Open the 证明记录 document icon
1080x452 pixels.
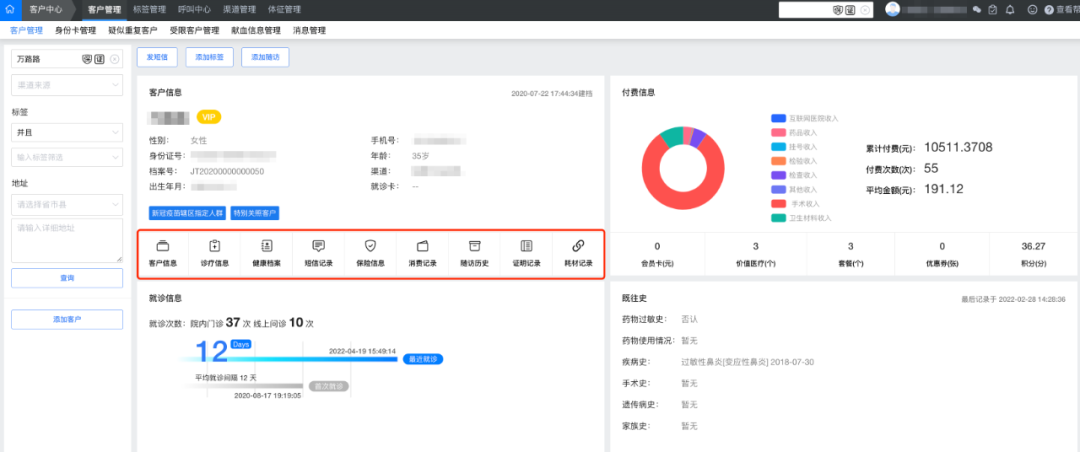click(526, 246)
